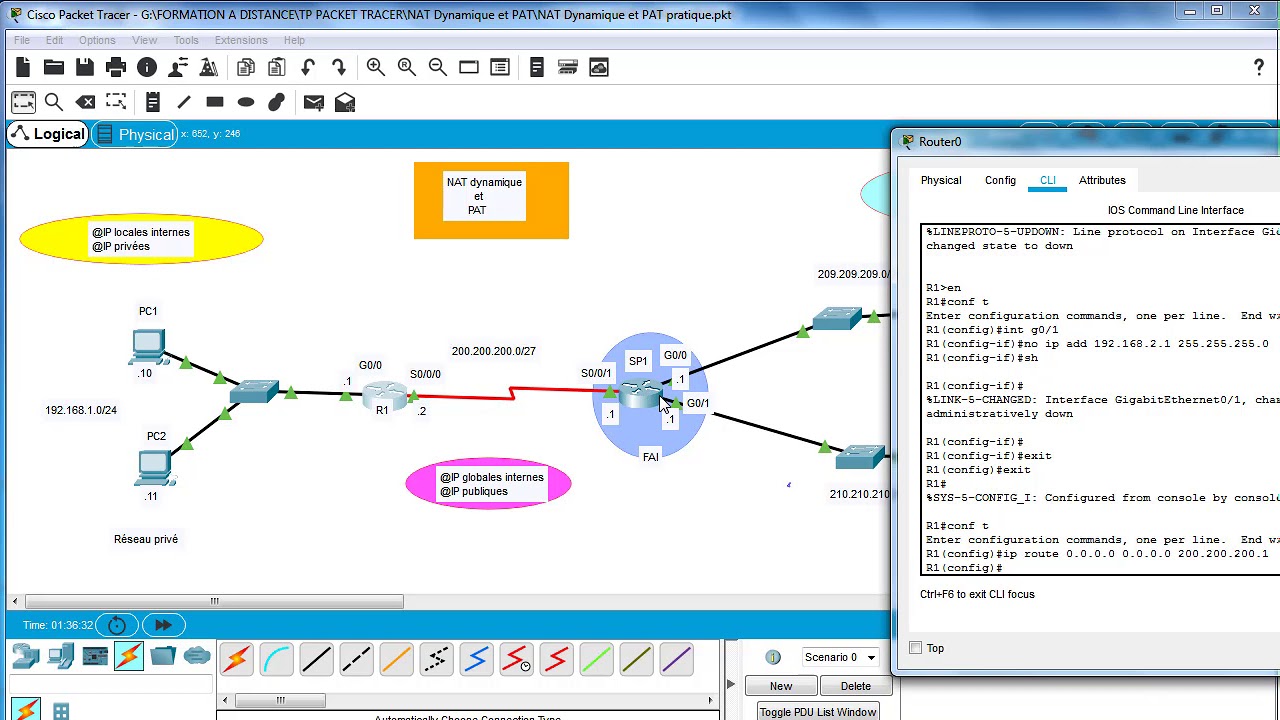Switch to the Config tab in Router0

point(1000,180)
